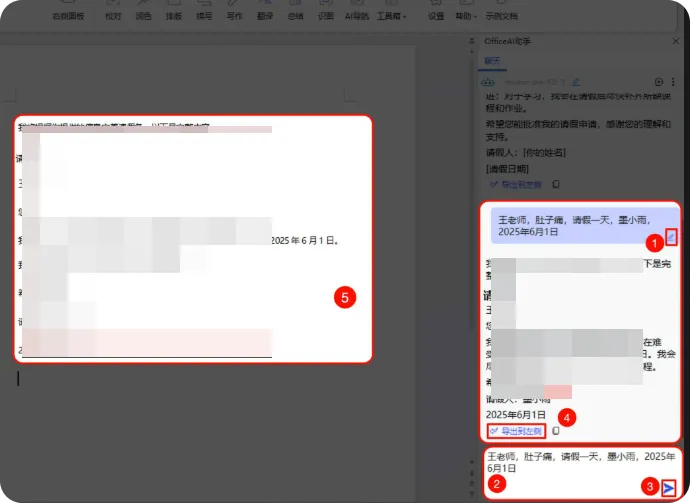690x503 pixels.
Task: Click 导出到左侧 below 2025年6月1日 reply
Action: tap(516, 431)
